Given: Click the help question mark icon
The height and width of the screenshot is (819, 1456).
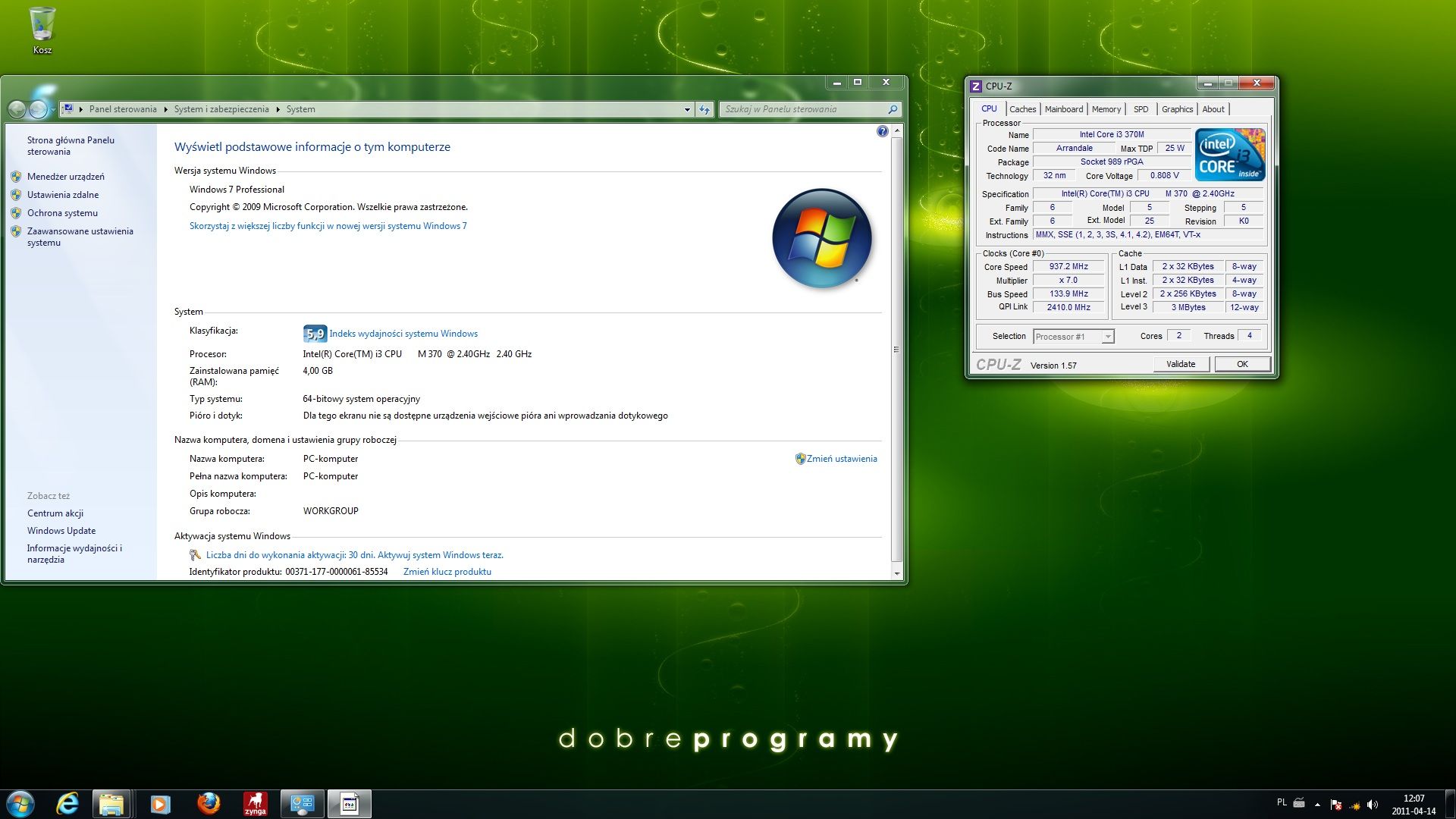Looking at the screenshot, I should (882, 131).
